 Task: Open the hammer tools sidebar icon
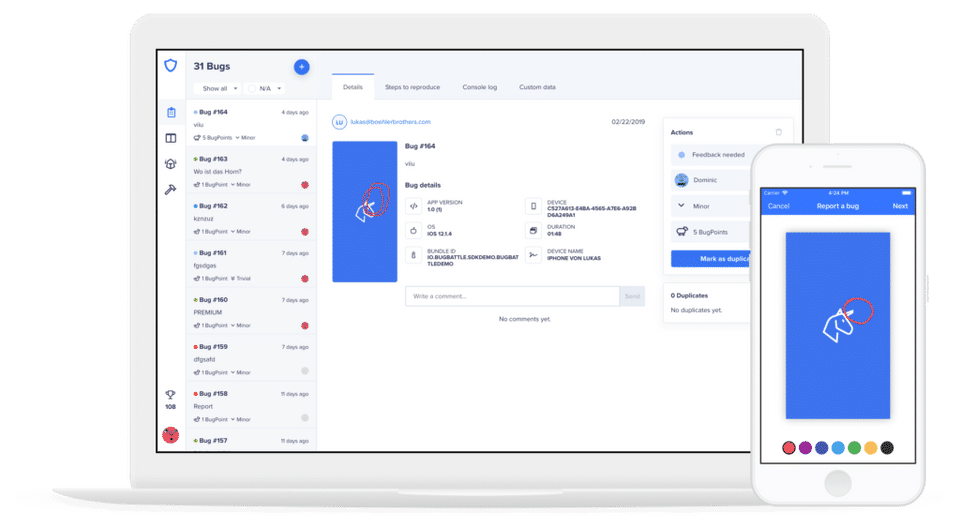(x=171, y=190)
